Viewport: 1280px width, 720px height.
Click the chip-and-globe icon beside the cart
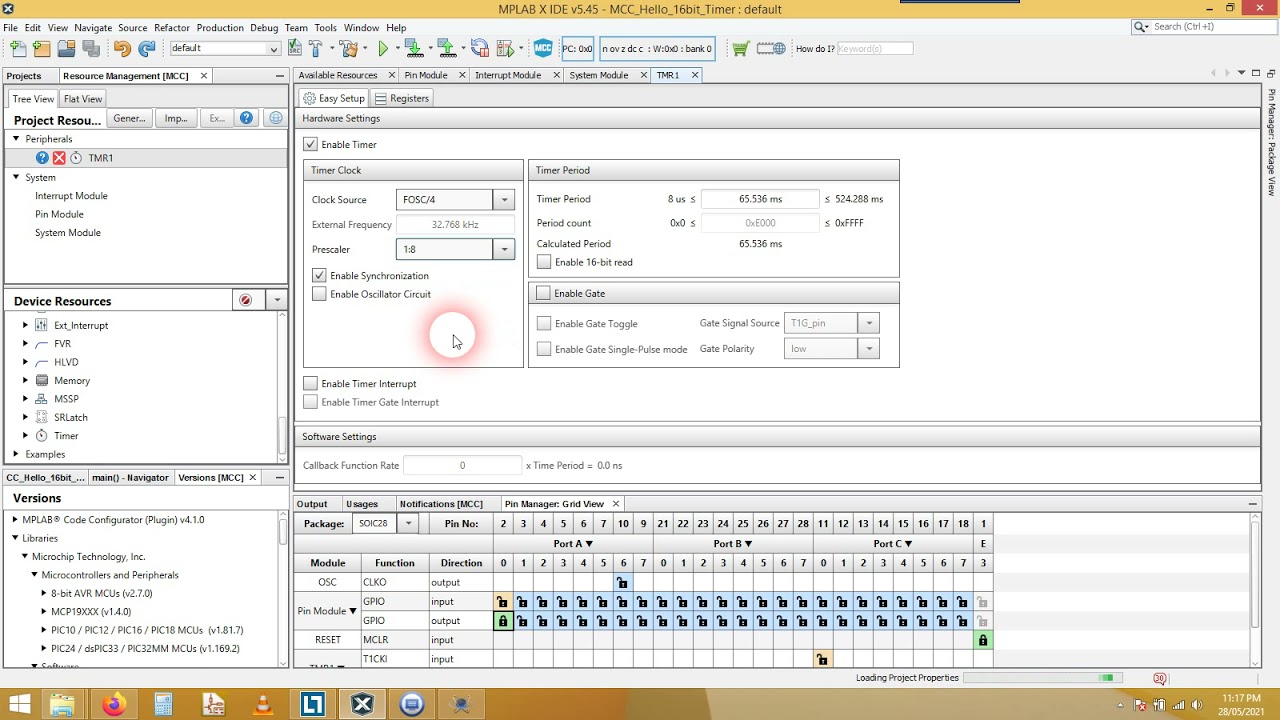pyautogui.click(x=771, y=48)
